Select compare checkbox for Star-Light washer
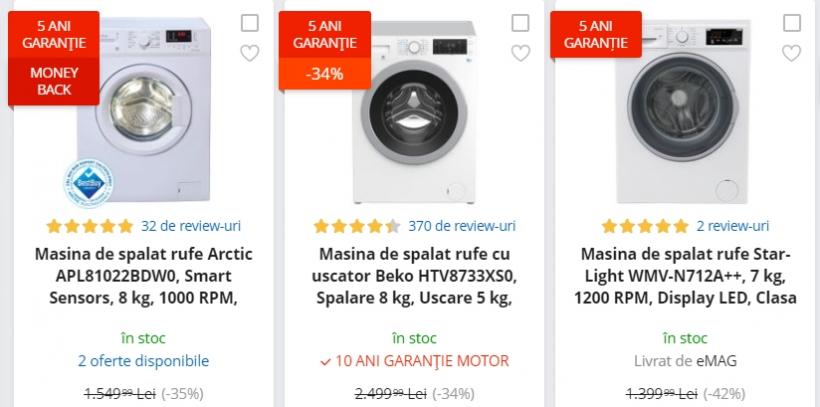This screenshot has width=820, height=407. tap(791, 23)
